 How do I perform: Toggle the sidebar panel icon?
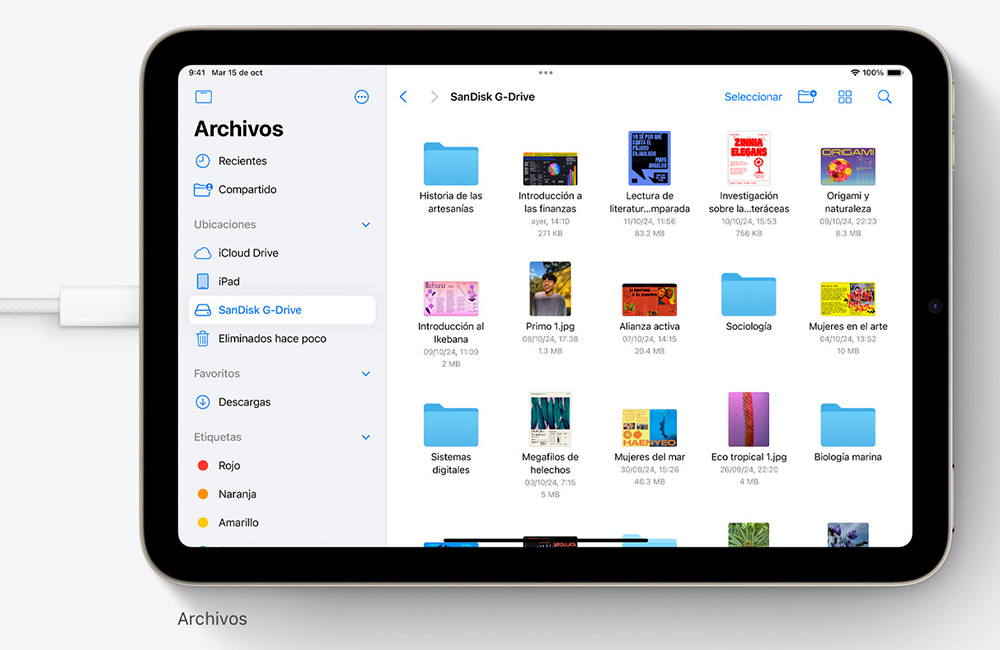click(204, 97)
